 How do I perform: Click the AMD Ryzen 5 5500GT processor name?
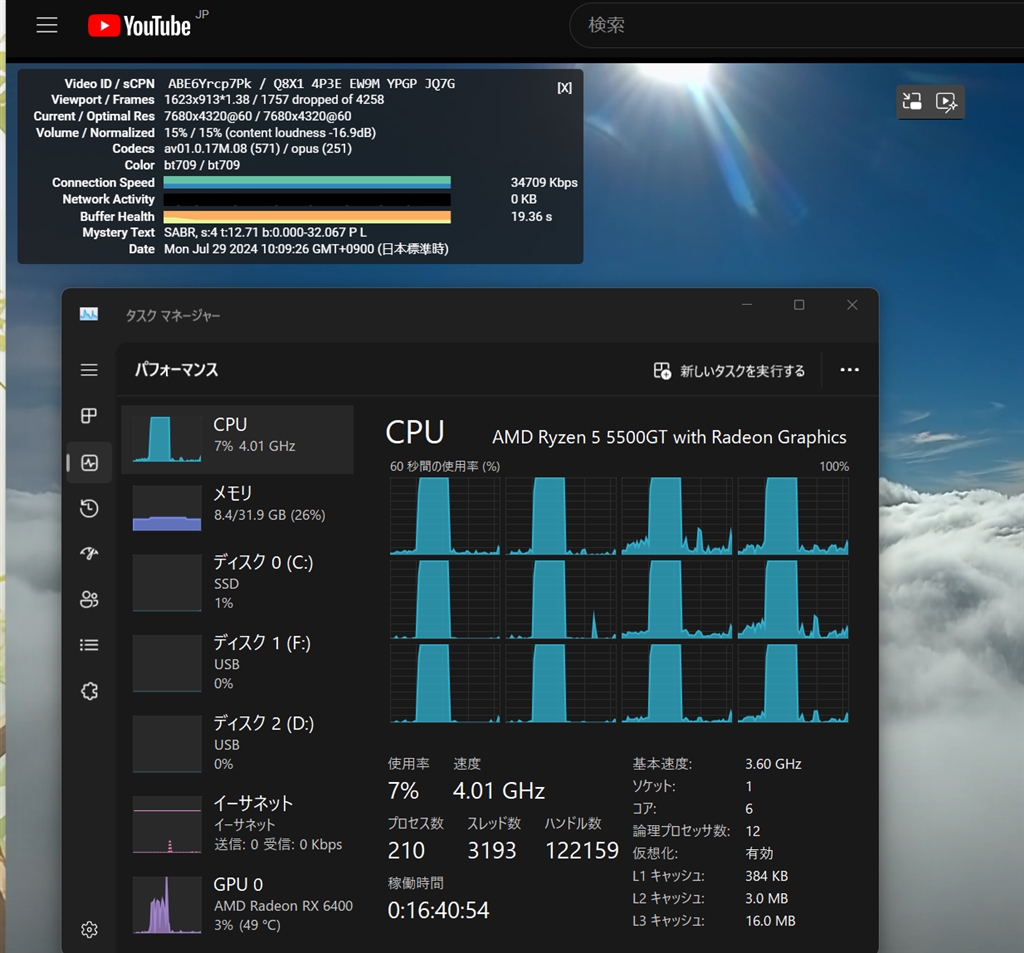(669, 437)
